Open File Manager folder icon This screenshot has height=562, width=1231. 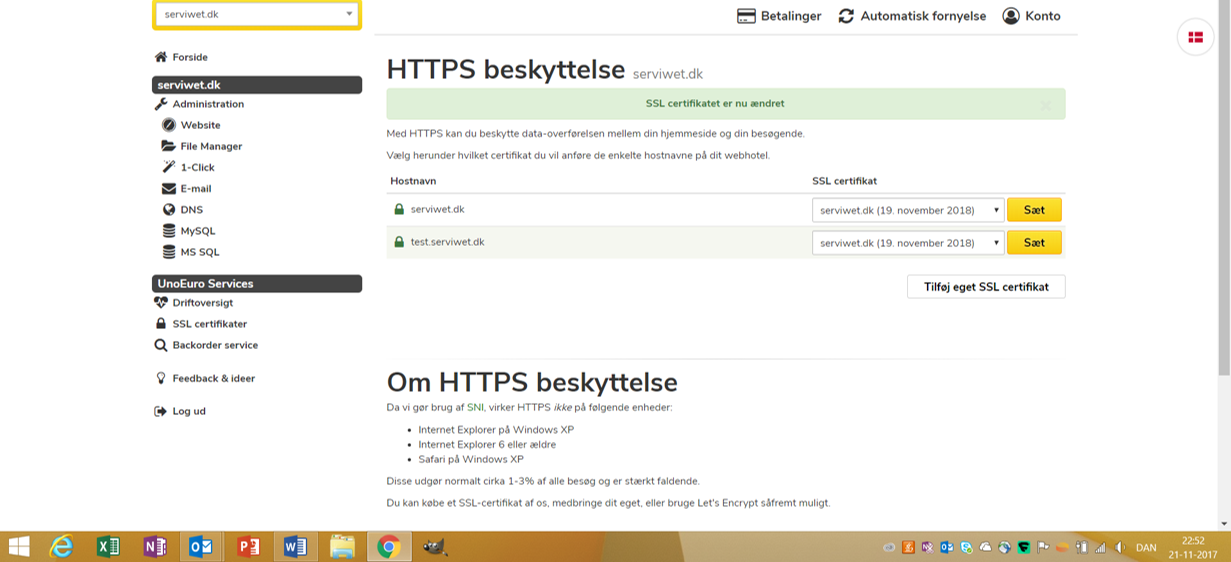point(169,146)
